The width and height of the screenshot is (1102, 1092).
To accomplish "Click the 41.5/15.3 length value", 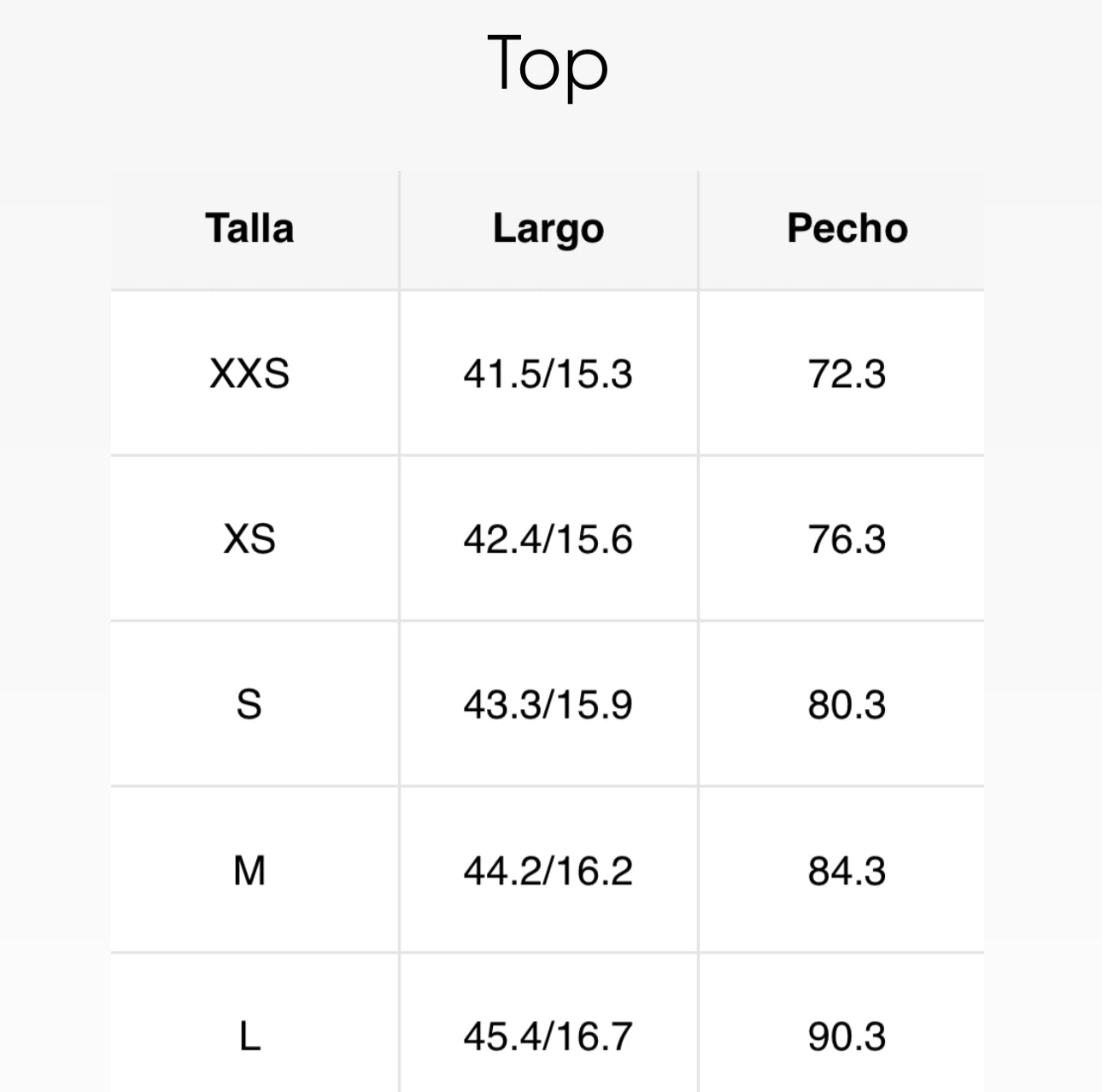I will click(548, 373).
